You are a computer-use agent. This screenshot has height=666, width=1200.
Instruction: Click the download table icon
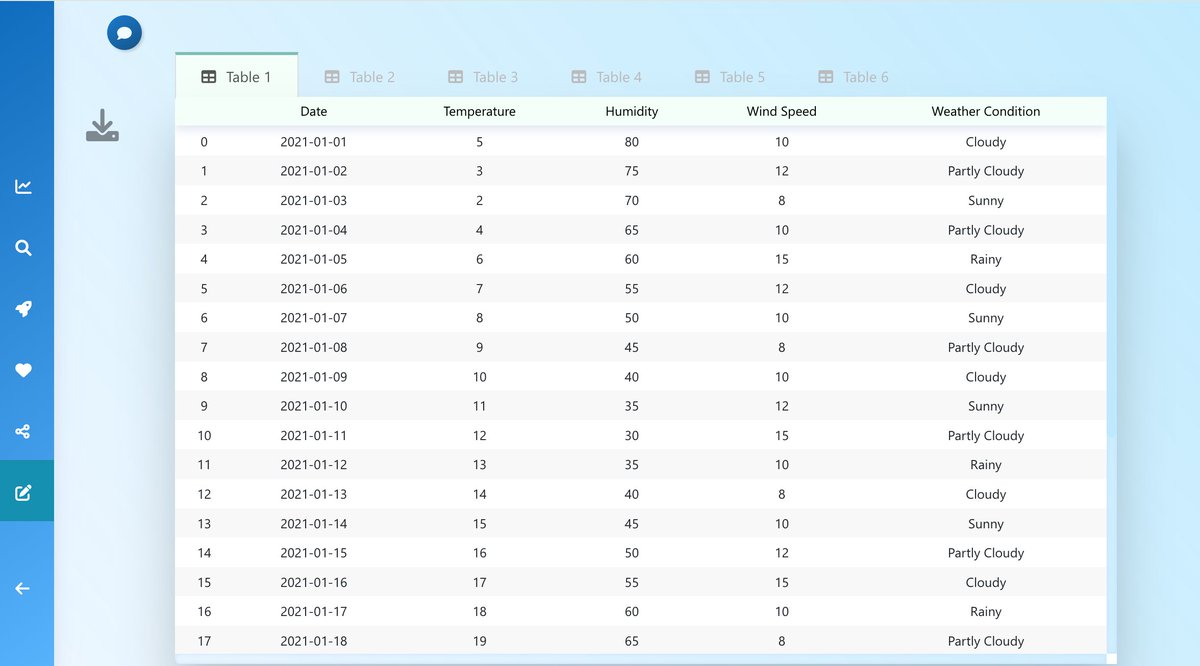click(102, 126)
